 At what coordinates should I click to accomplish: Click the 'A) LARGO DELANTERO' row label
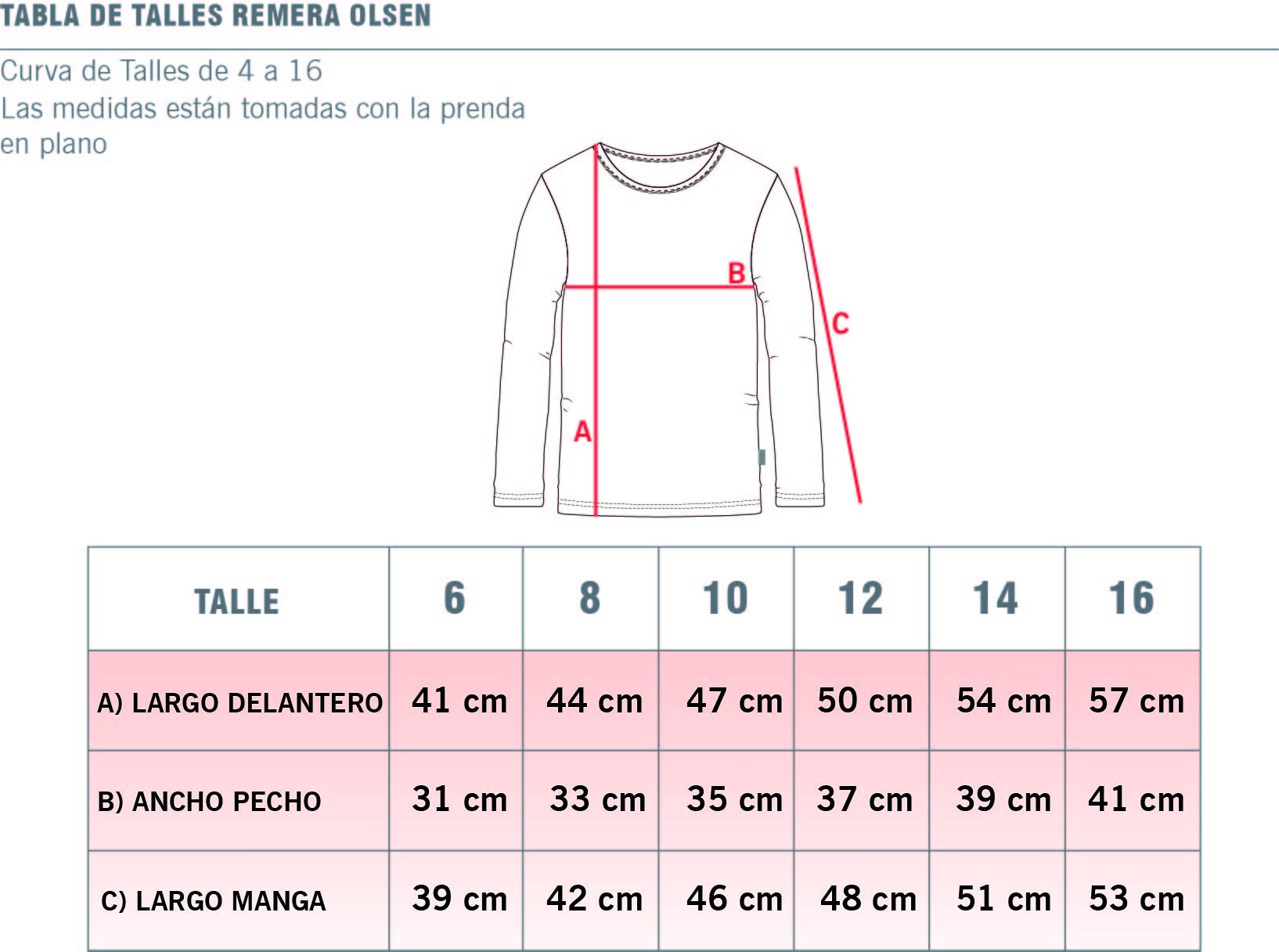pyautogui.click(x=240, y=703)
